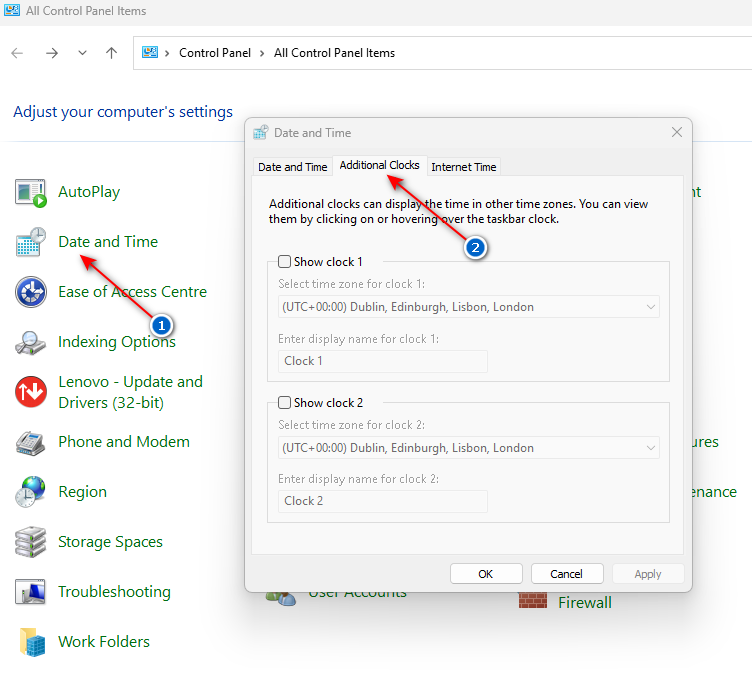The height and width of the screenshot is (698, 752).
Task: Go back with the back arrow
Action: point(17,53)
